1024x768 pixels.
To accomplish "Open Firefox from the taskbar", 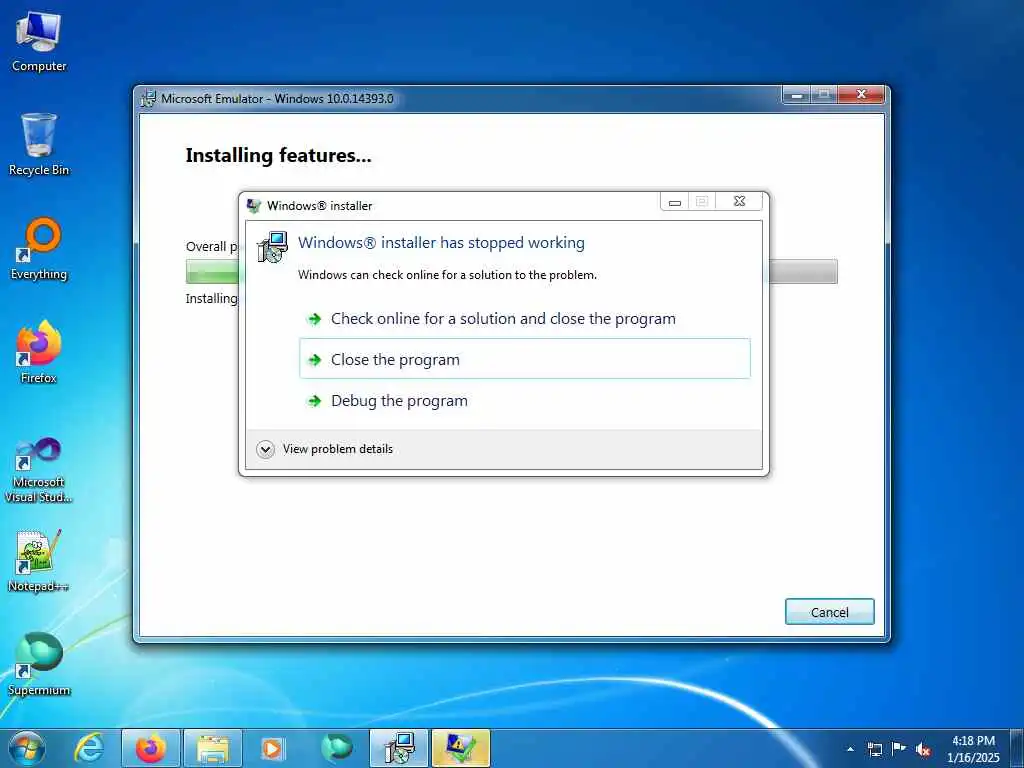I will point(151,748).
